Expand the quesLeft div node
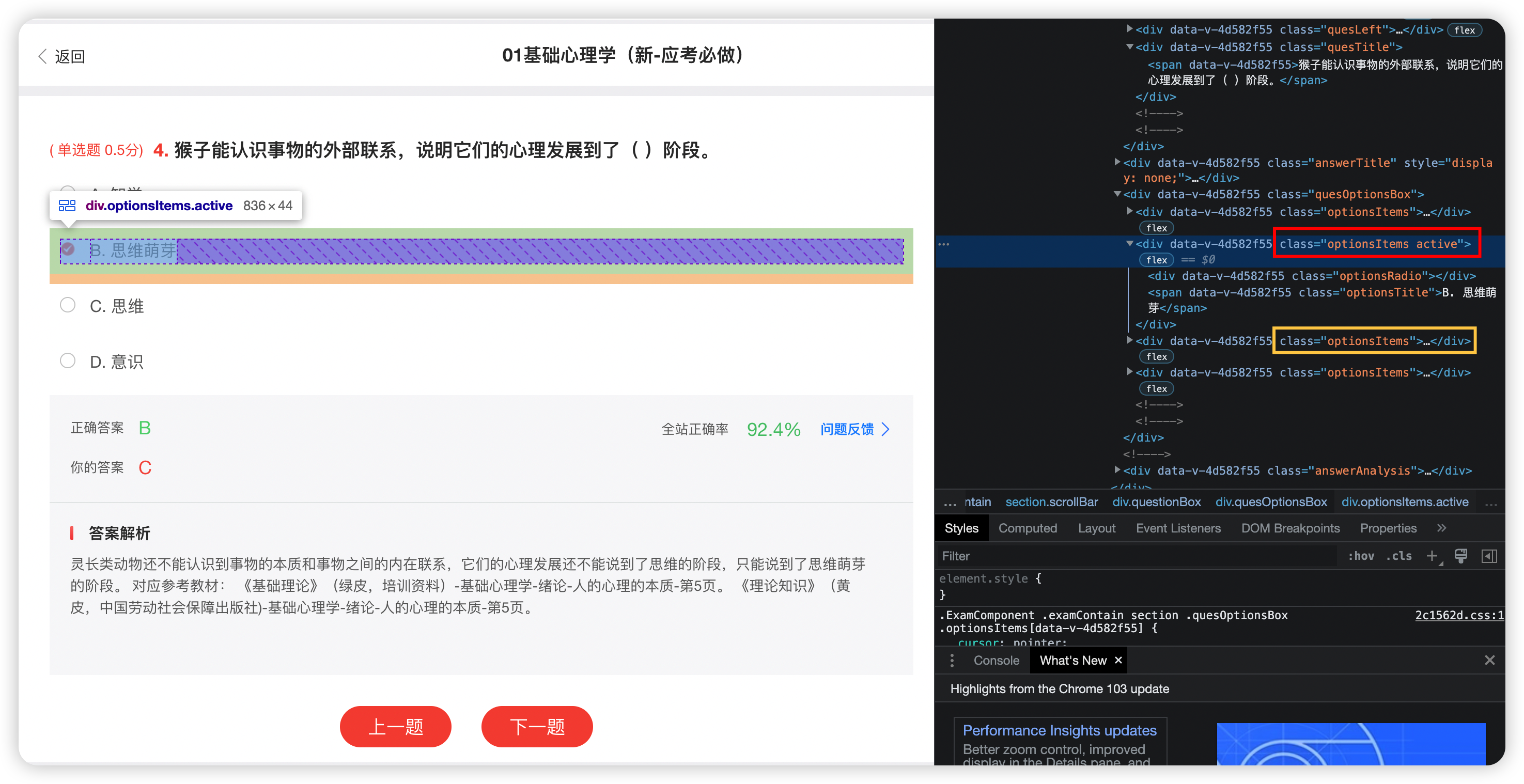The width and height of the screenshot is (1524, 784). pos(1129,29)
